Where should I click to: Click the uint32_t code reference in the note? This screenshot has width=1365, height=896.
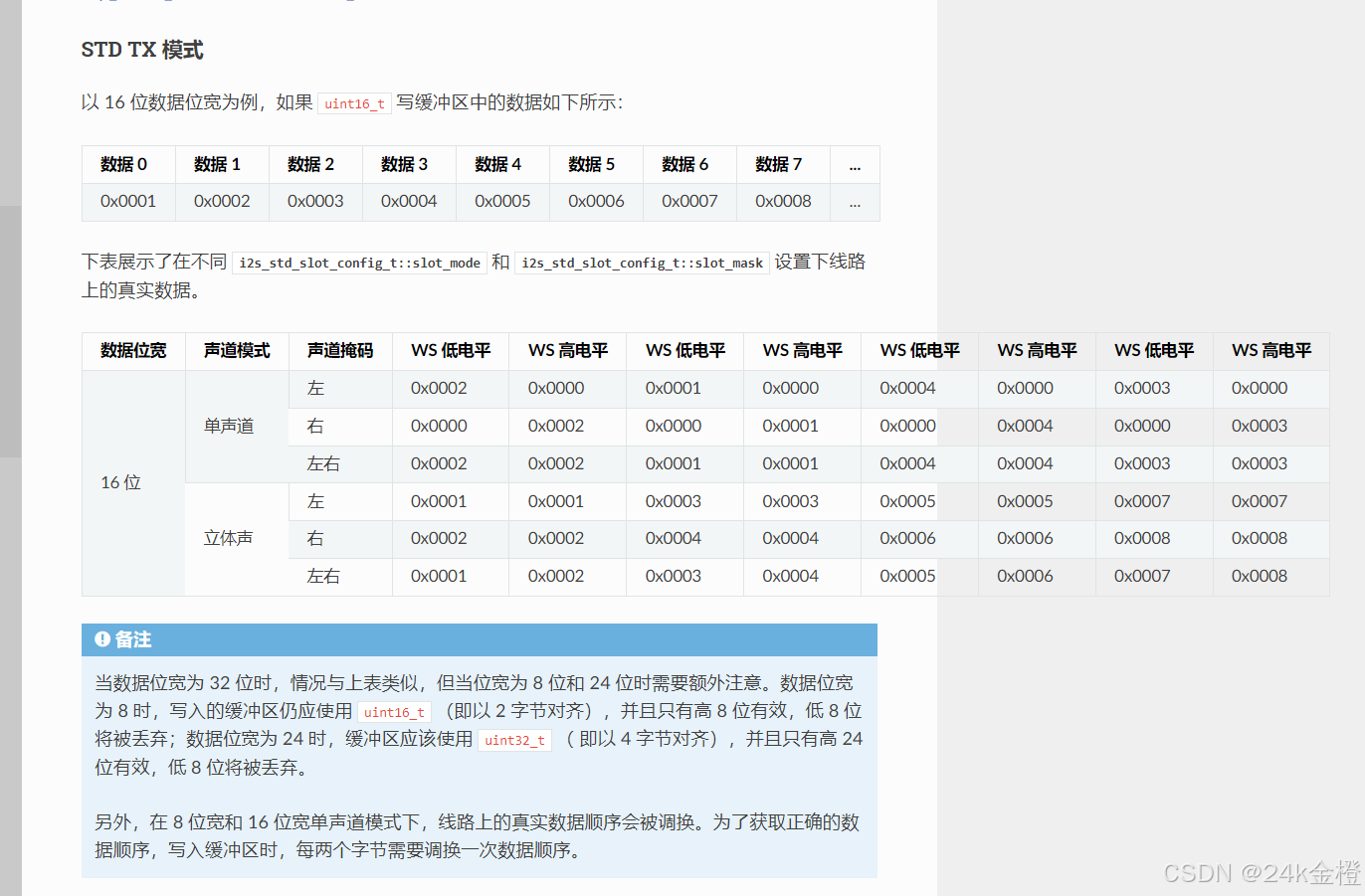click(x=514, y=740)
